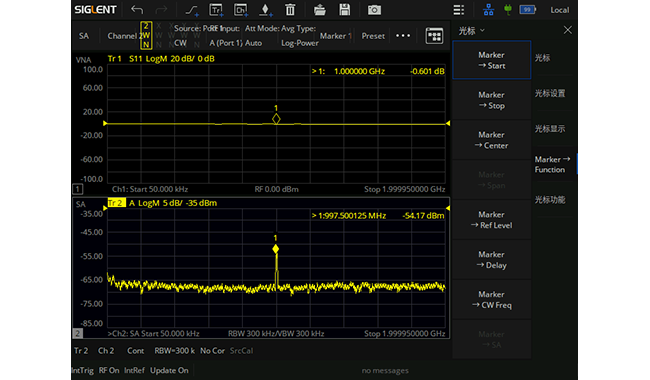Toggle Update On in status bar
The height and width of the screenshot is (380, 650).
click(169, 370)
